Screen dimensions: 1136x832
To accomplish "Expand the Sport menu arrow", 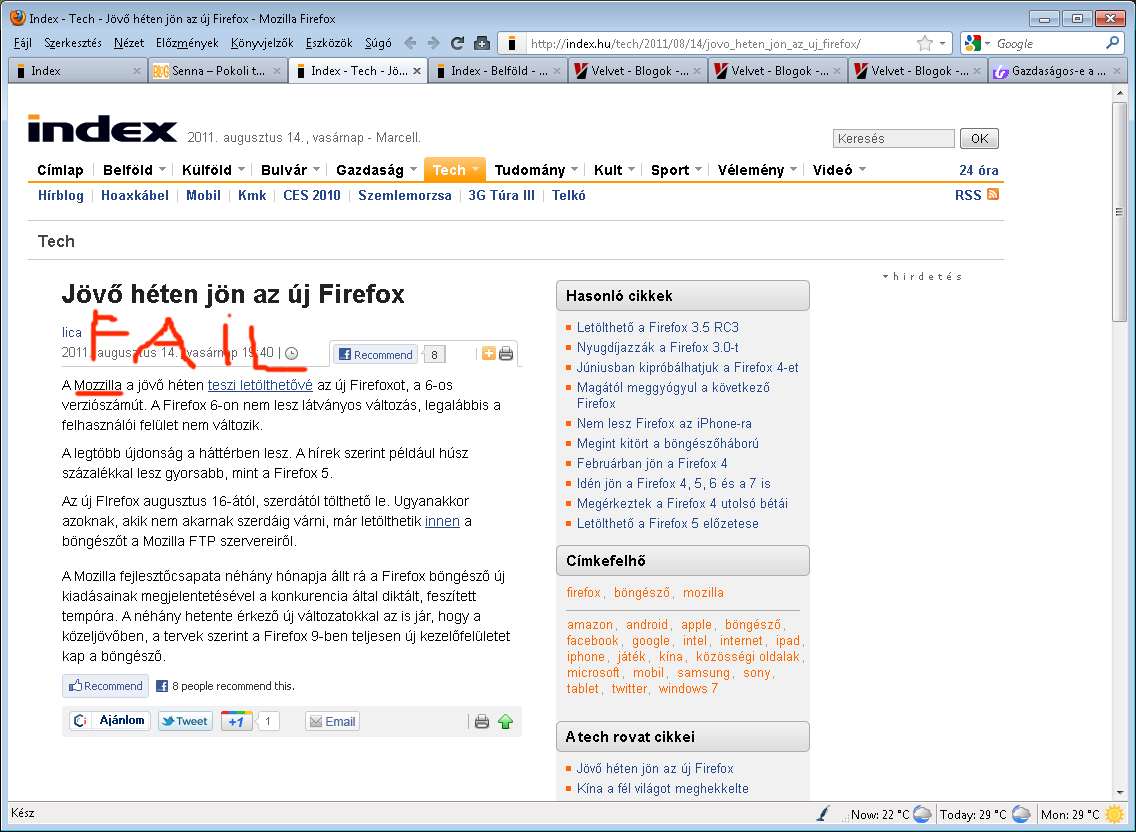I will [x=698, y=170].
